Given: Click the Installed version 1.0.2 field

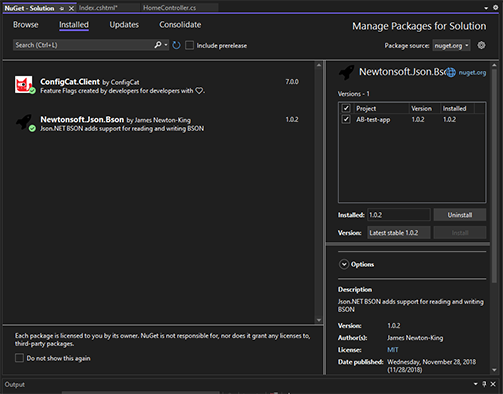Looking at the screenshot, I should (x=399, y=215).
